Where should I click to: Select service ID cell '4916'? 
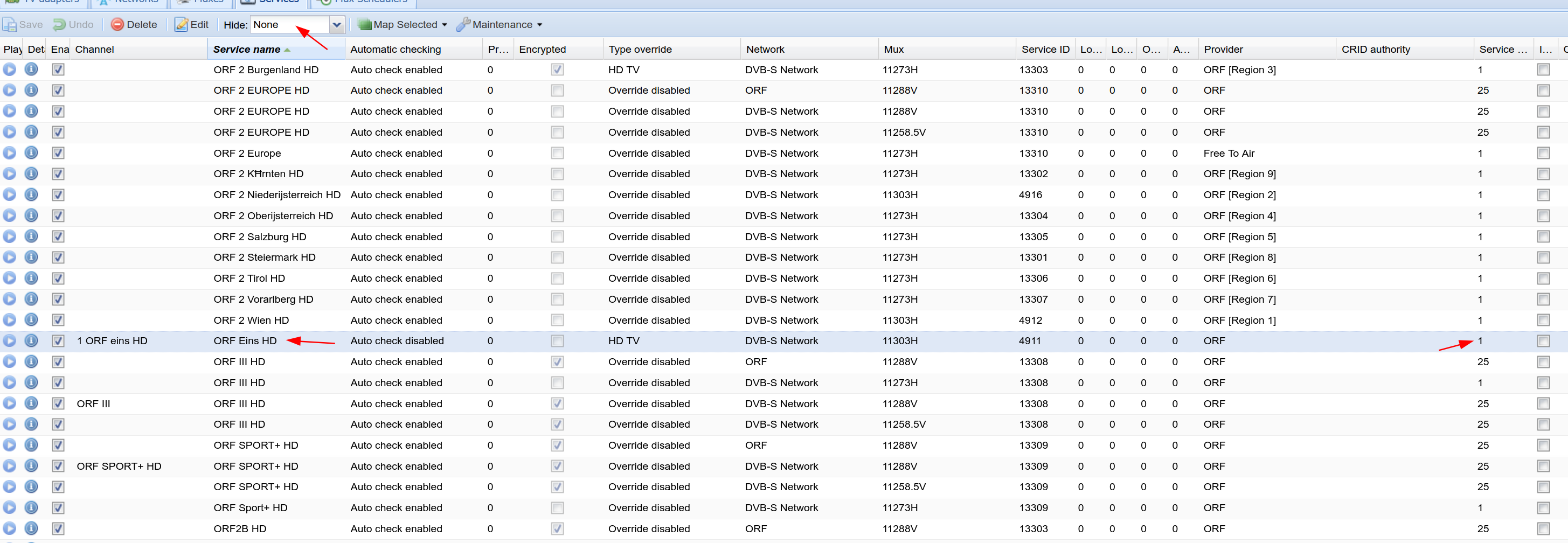tap(1030, 195)
